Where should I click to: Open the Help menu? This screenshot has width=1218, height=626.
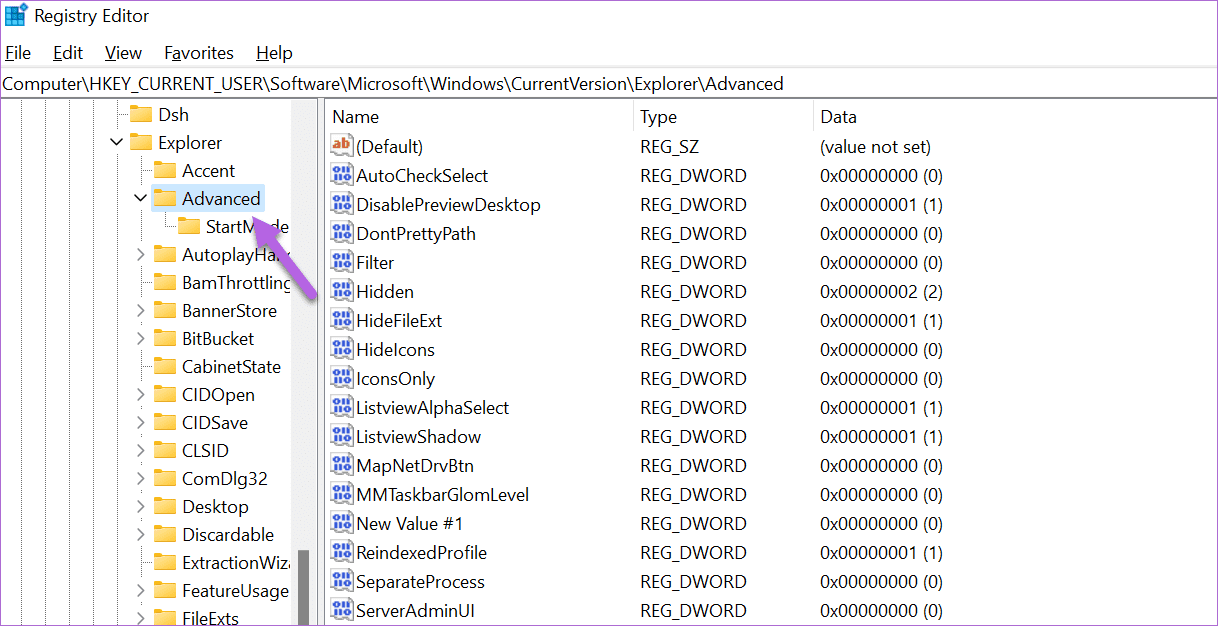274,53
